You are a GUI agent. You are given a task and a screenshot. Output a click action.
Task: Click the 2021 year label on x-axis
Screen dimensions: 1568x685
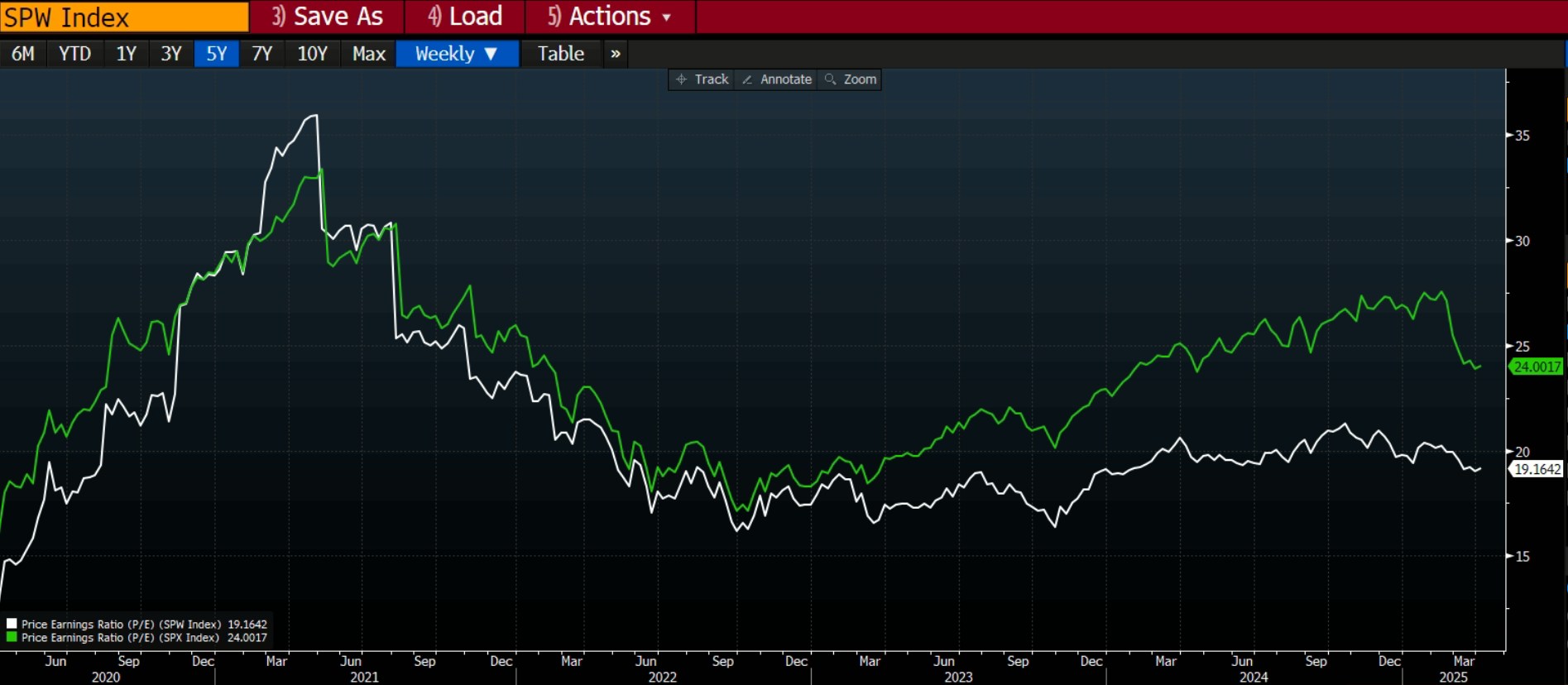point(364,677)
